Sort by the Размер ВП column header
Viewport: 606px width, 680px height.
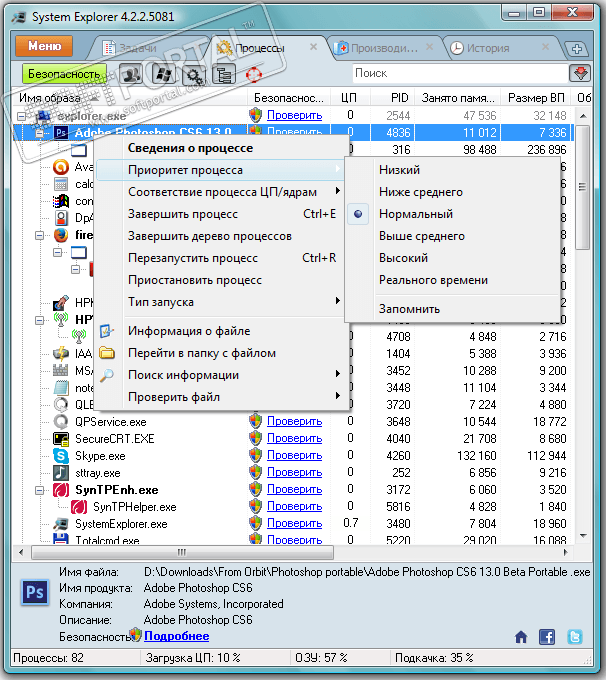click(536, 98)
